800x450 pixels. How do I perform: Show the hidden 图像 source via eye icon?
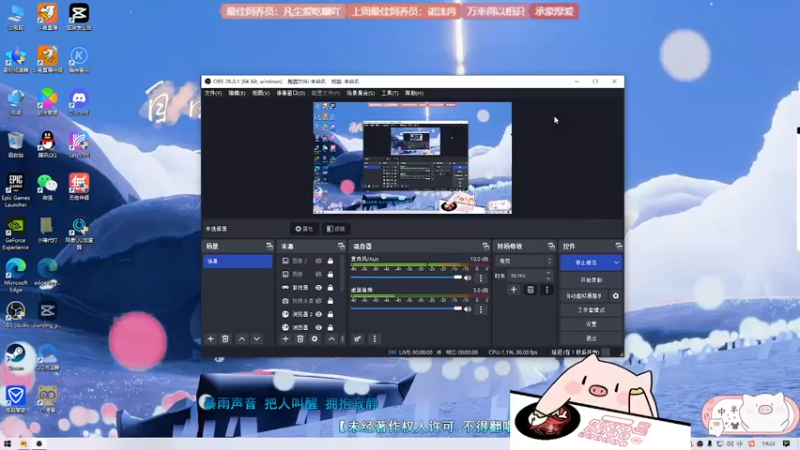[x=318, y=274]
